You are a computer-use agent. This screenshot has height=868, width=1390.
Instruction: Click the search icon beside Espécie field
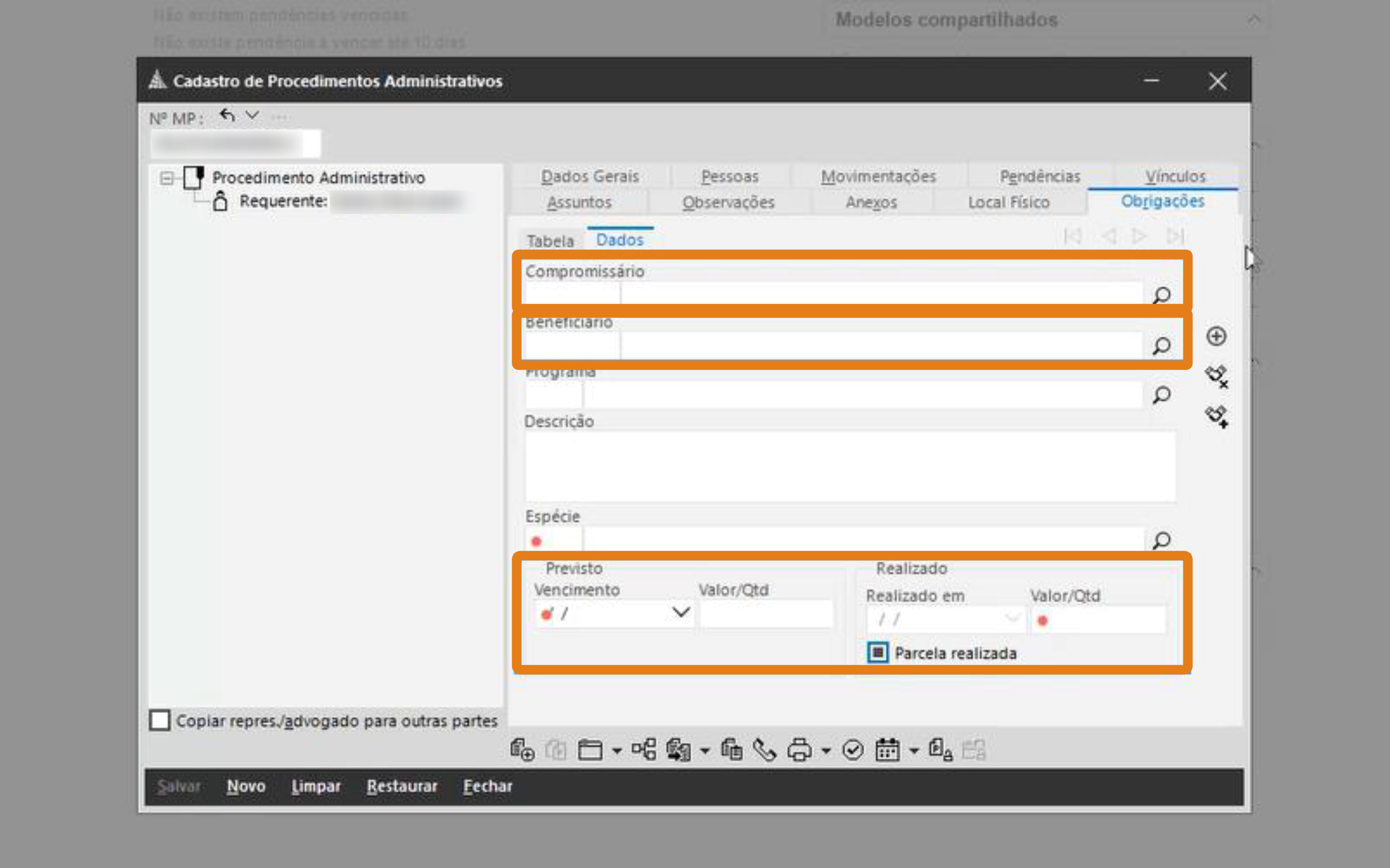pos(1162,540)
